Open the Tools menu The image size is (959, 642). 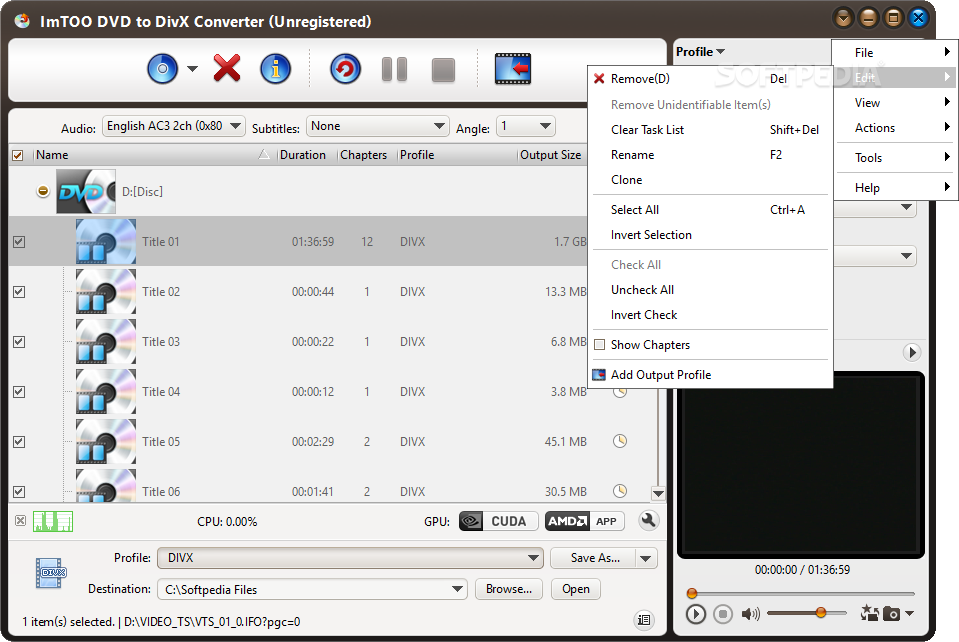click(895, 158)
